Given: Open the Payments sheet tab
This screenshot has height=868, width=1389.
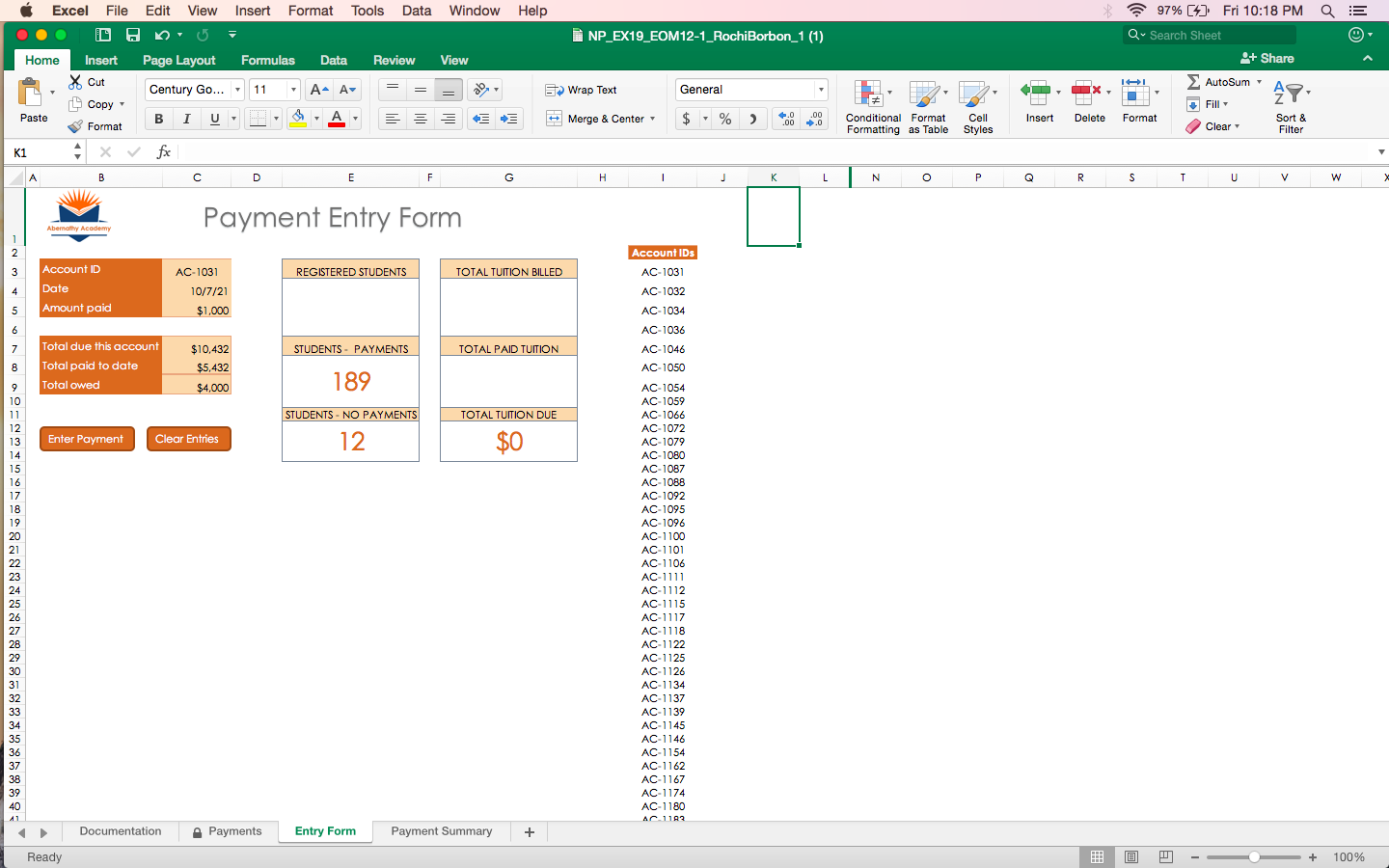Looking at the screenshot, I should tap(234, 831).
